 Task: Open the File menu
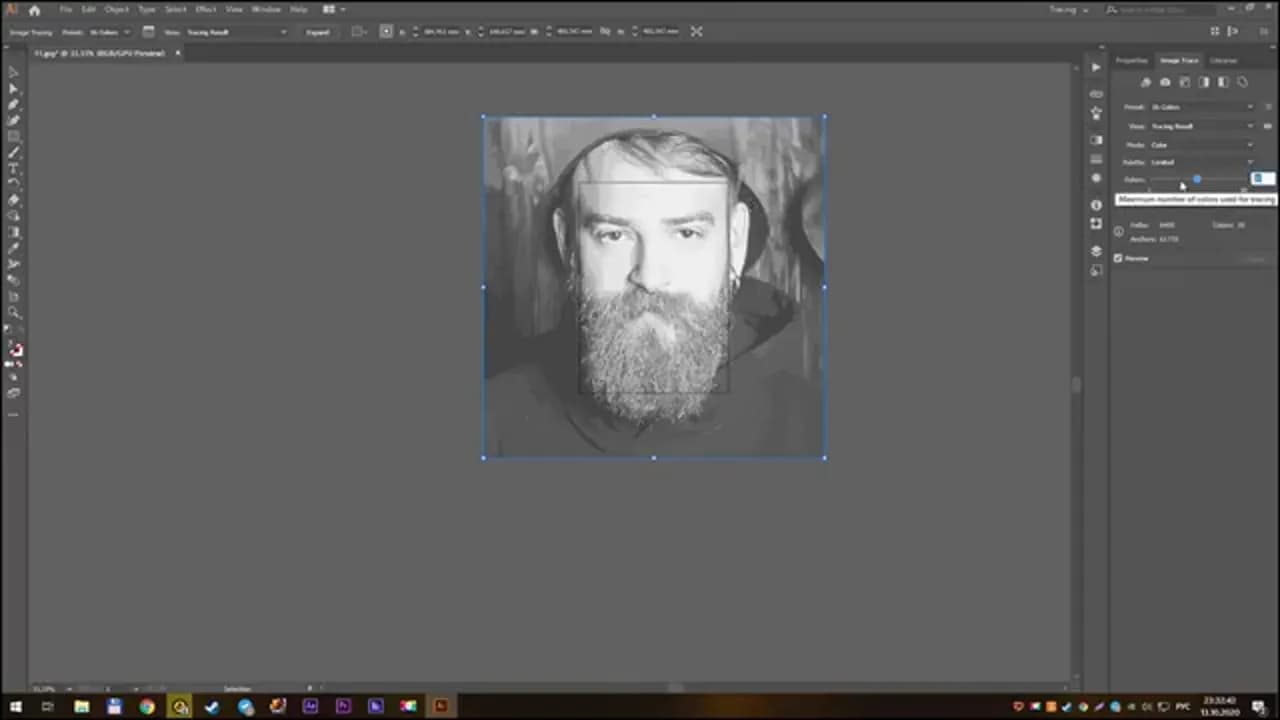(65, 9)
